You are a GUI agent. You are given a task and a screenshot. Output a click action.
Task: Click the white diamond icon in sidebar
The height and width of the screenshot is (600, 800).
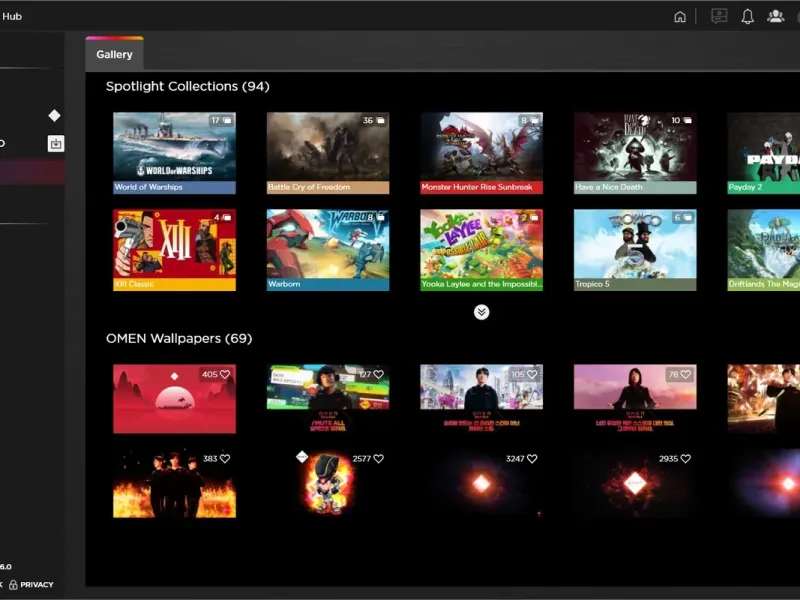(55, 115)
